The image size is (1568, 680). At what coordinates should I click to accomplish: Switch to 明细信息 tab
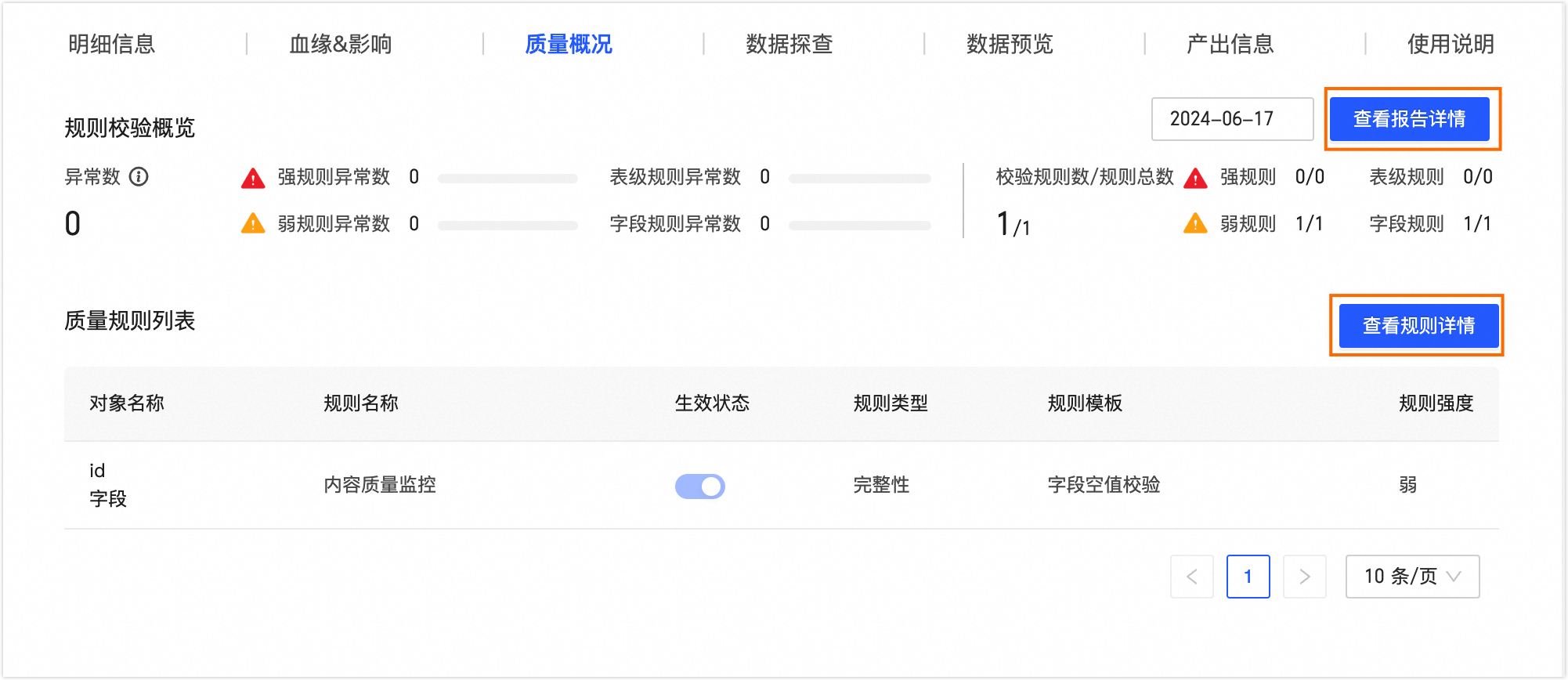tap(112, 44)
